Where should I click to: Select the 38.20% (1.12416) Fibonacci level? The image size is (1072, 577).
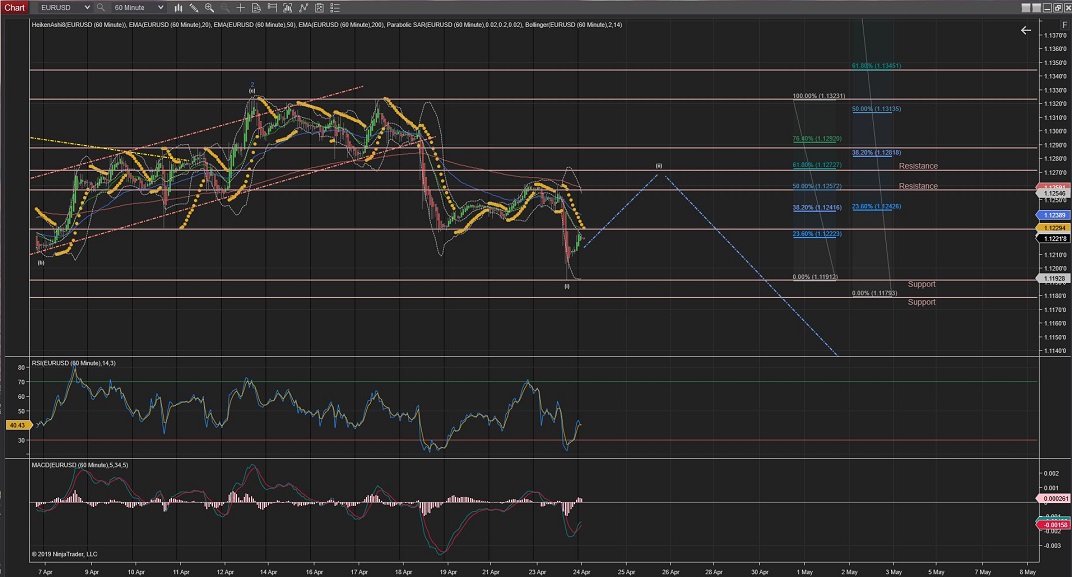(817, 207)
